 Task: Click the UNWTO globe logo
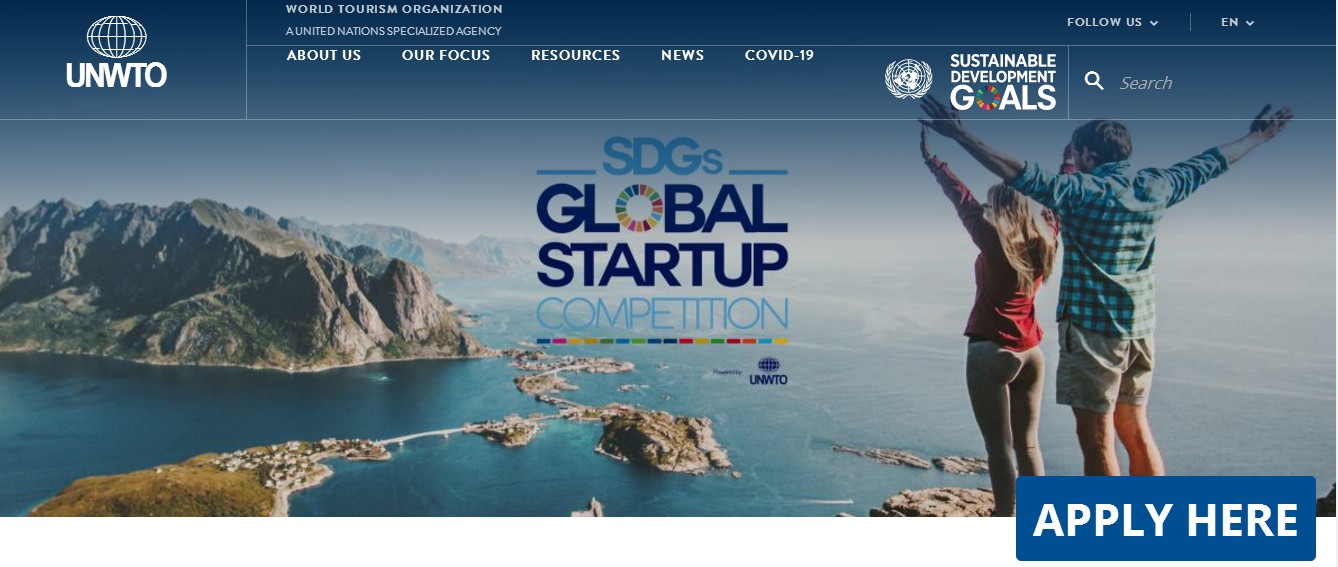(116, 52)
